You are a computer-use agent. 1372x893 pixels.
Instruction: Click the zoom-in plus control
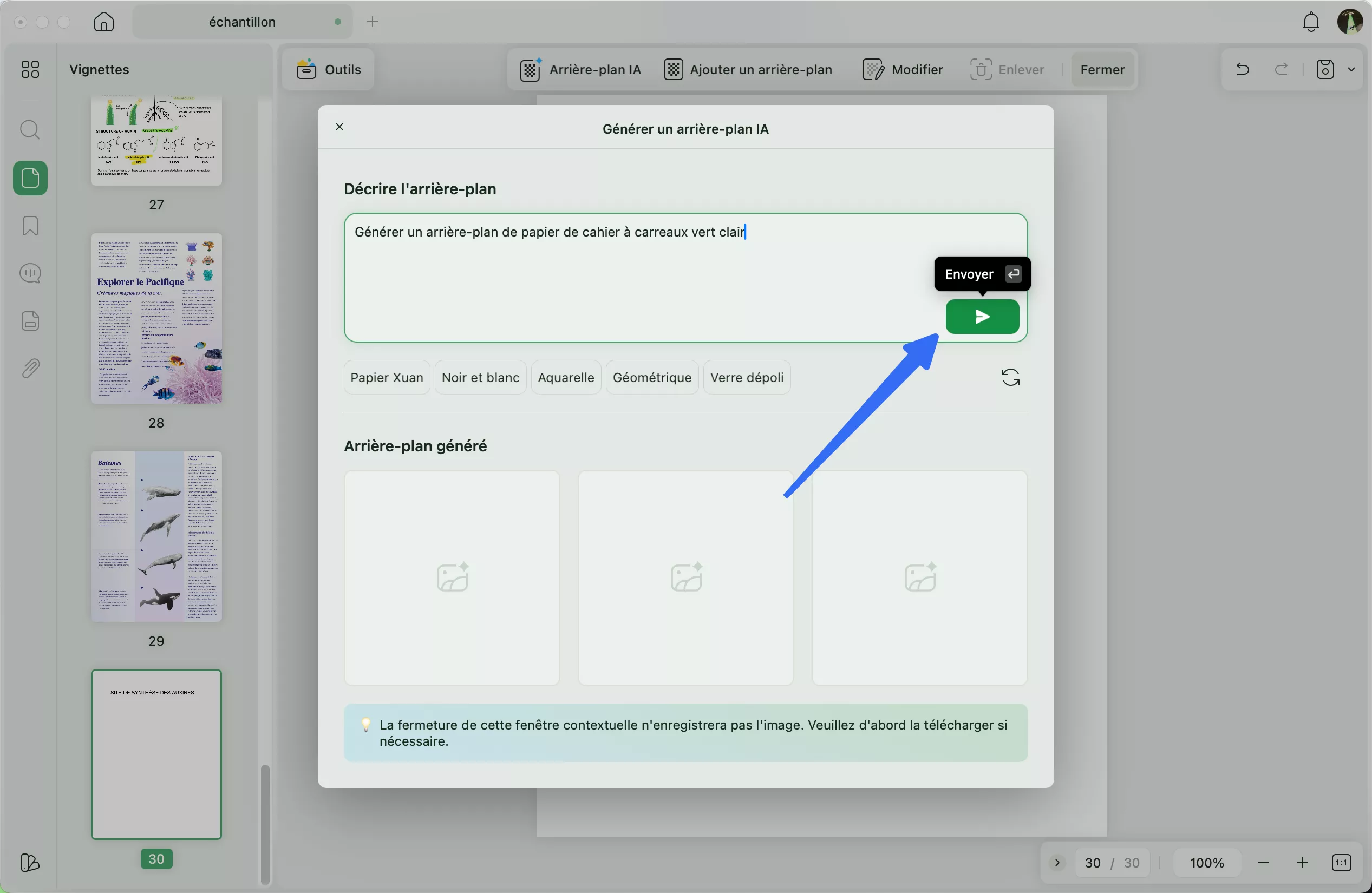[x=1302, y=863]
